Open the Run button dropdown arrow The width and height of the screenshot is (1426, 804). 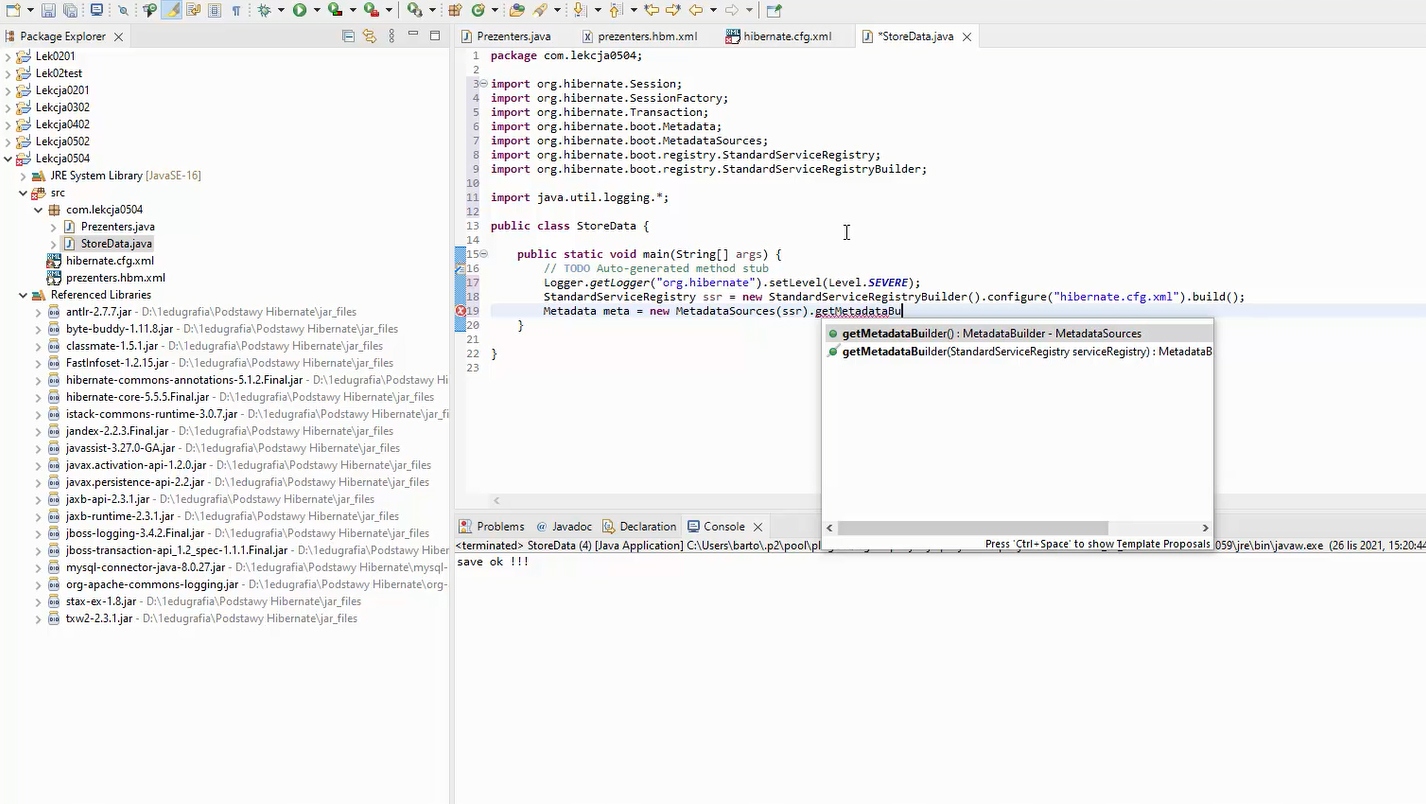click(x=317, y=10)
